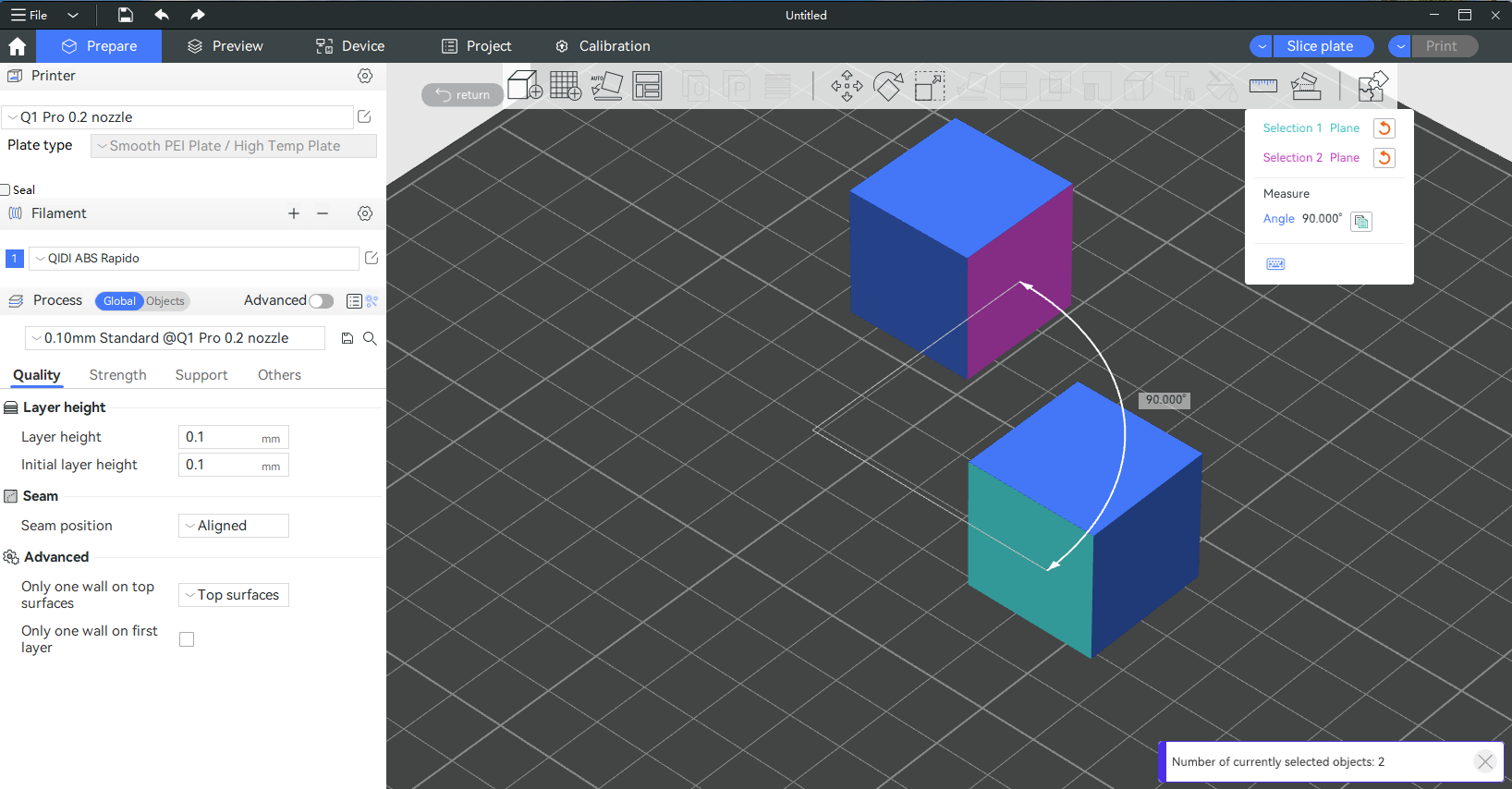Select the Rotate tool icon
This screenshot has width=1512, height=789.
888,86
